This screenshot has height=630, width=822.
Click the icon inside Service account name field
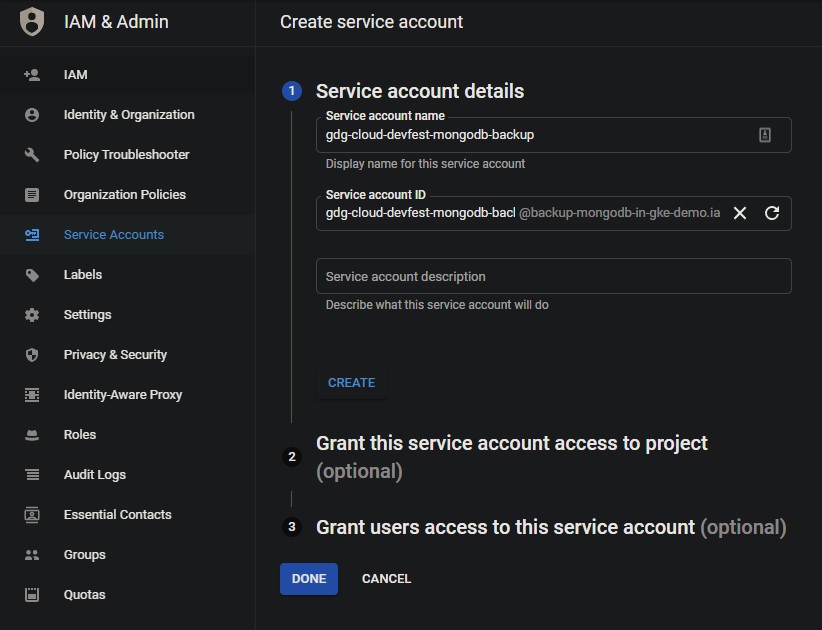(x=765, y=135)
